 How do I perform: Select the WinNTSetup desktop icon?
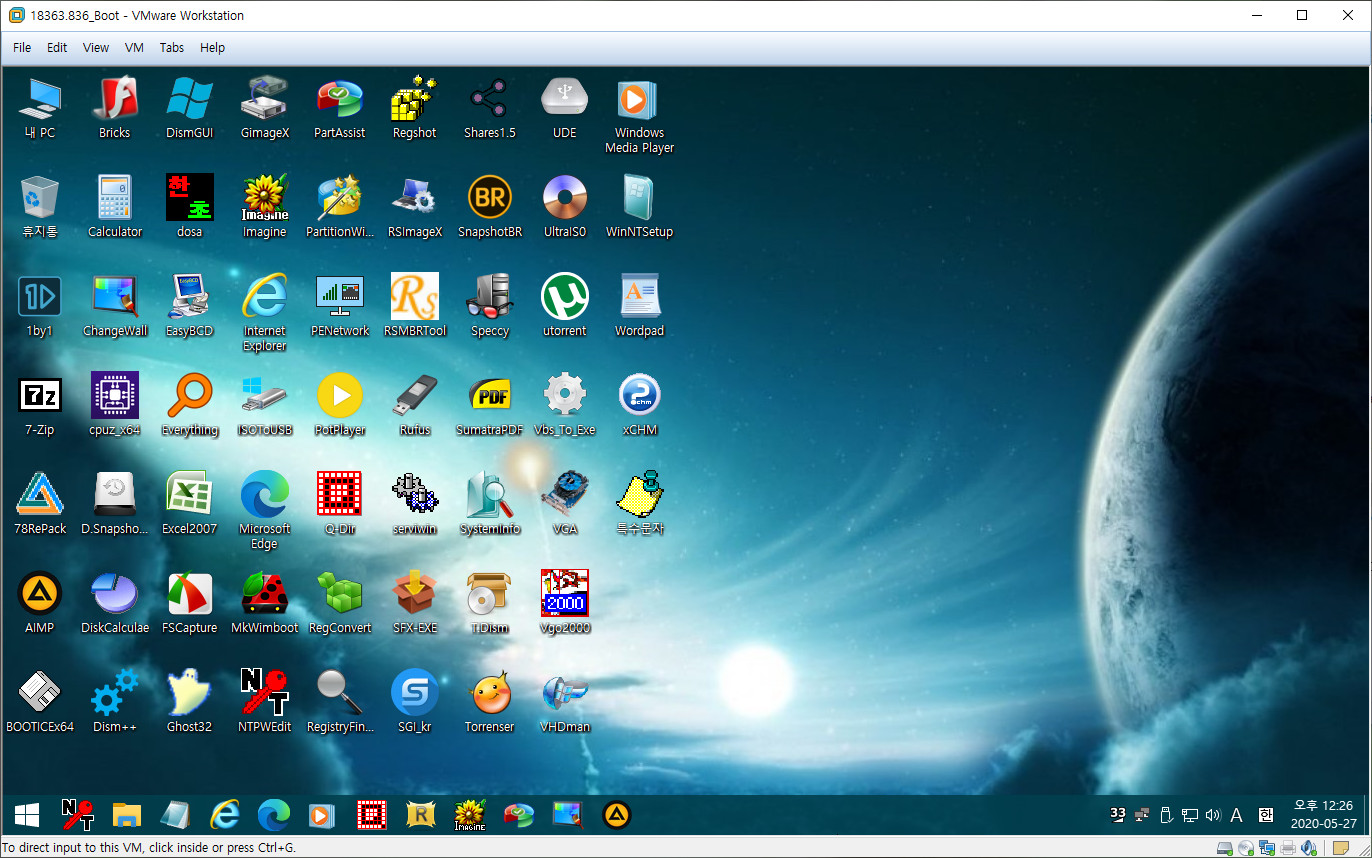tap(640, 207)
